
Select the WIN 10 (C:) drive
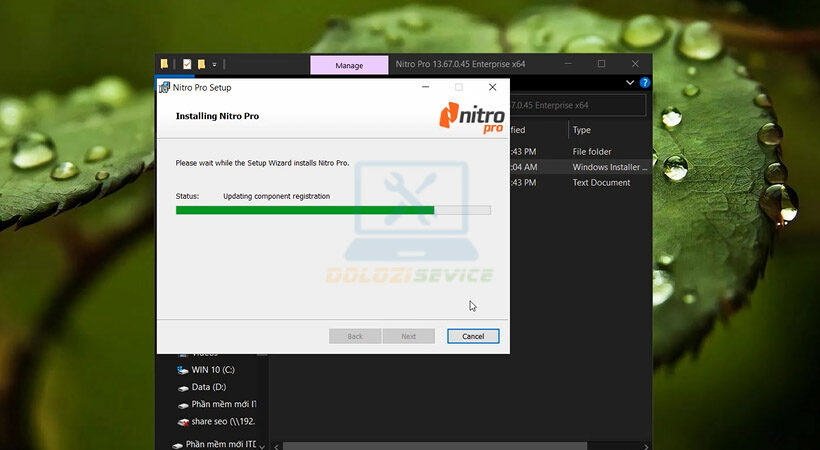pos(214,369)
